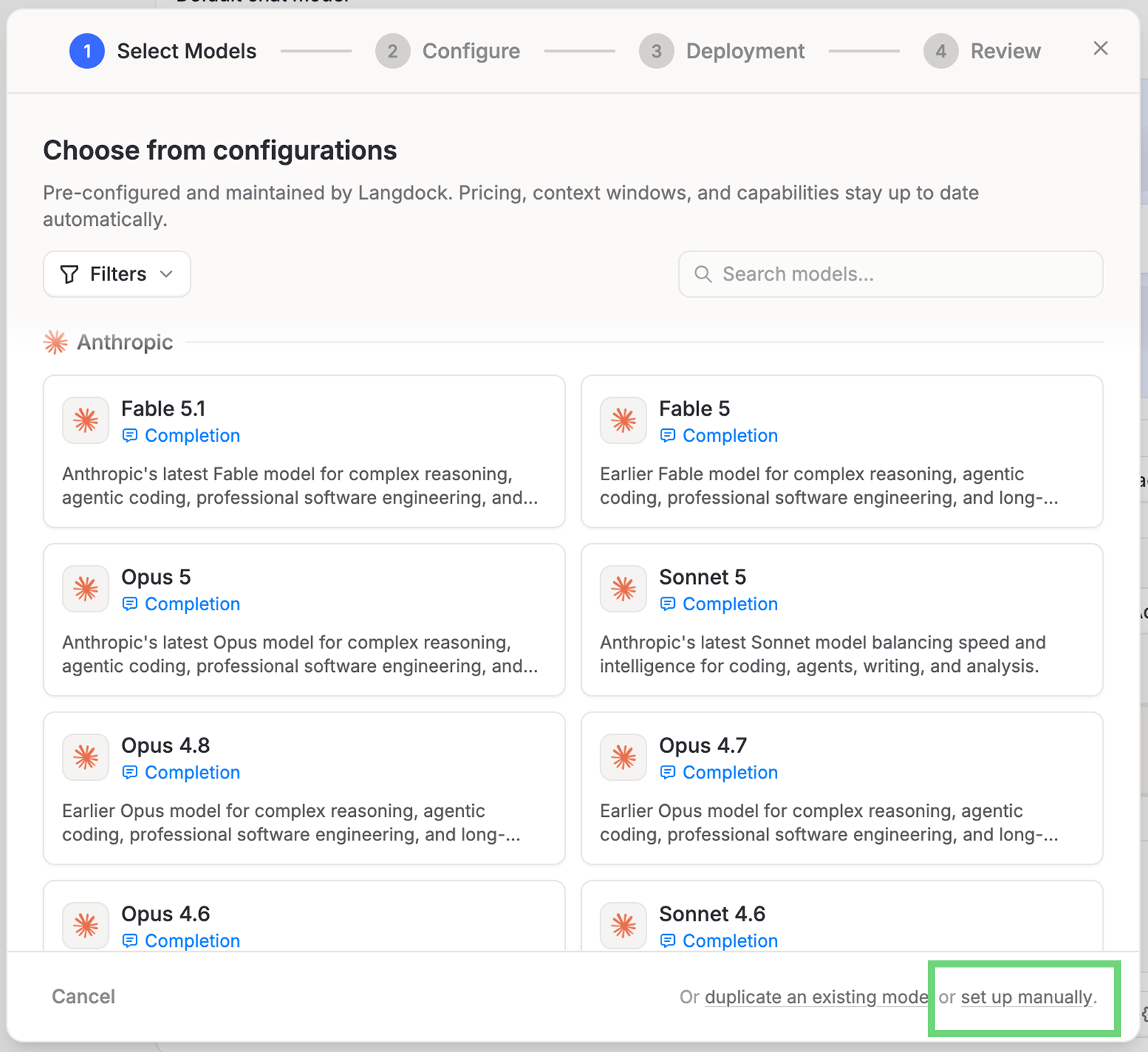Click the chat icon under Fable 5.1
This screenshot has height=1052, width=1148.
[129, 435]
